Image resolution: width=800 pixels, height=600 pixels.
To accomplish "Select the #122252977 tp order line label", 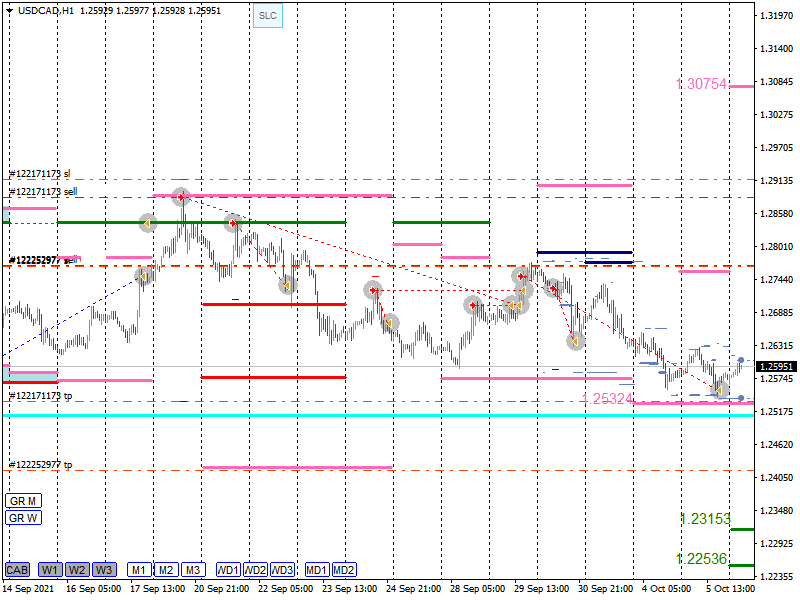I will (x=40, y=465).
